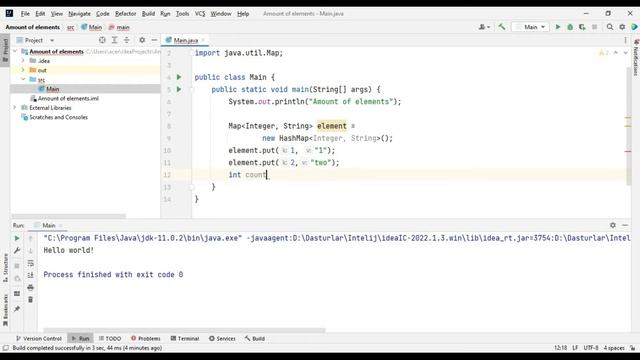
Task: Open the Edit menu
Action: [40, 13]
